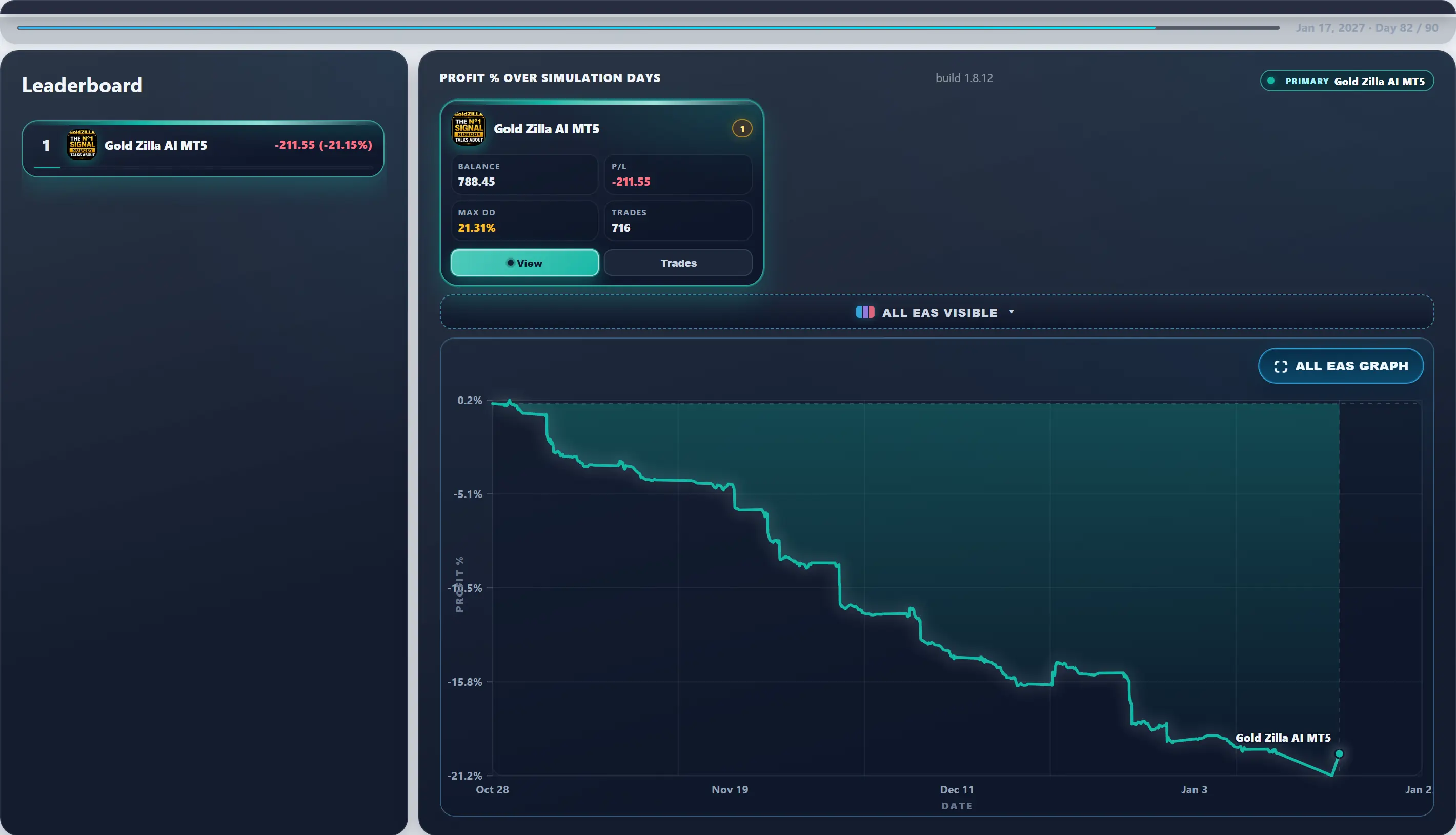
Task: Open the Trades button on the Gold Zilla card
Action: point(678,263)
